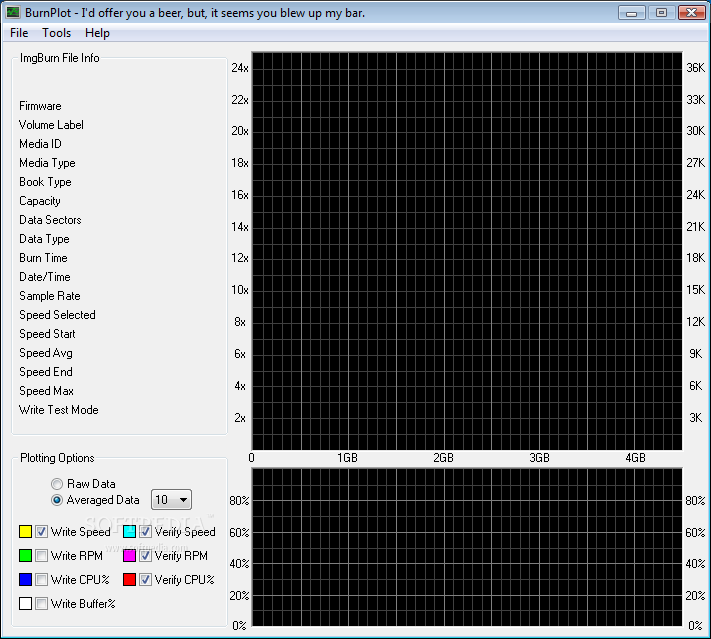711x639 pixels.
Task: Enable the Write RPM checkbox
Action: (41, 556)
